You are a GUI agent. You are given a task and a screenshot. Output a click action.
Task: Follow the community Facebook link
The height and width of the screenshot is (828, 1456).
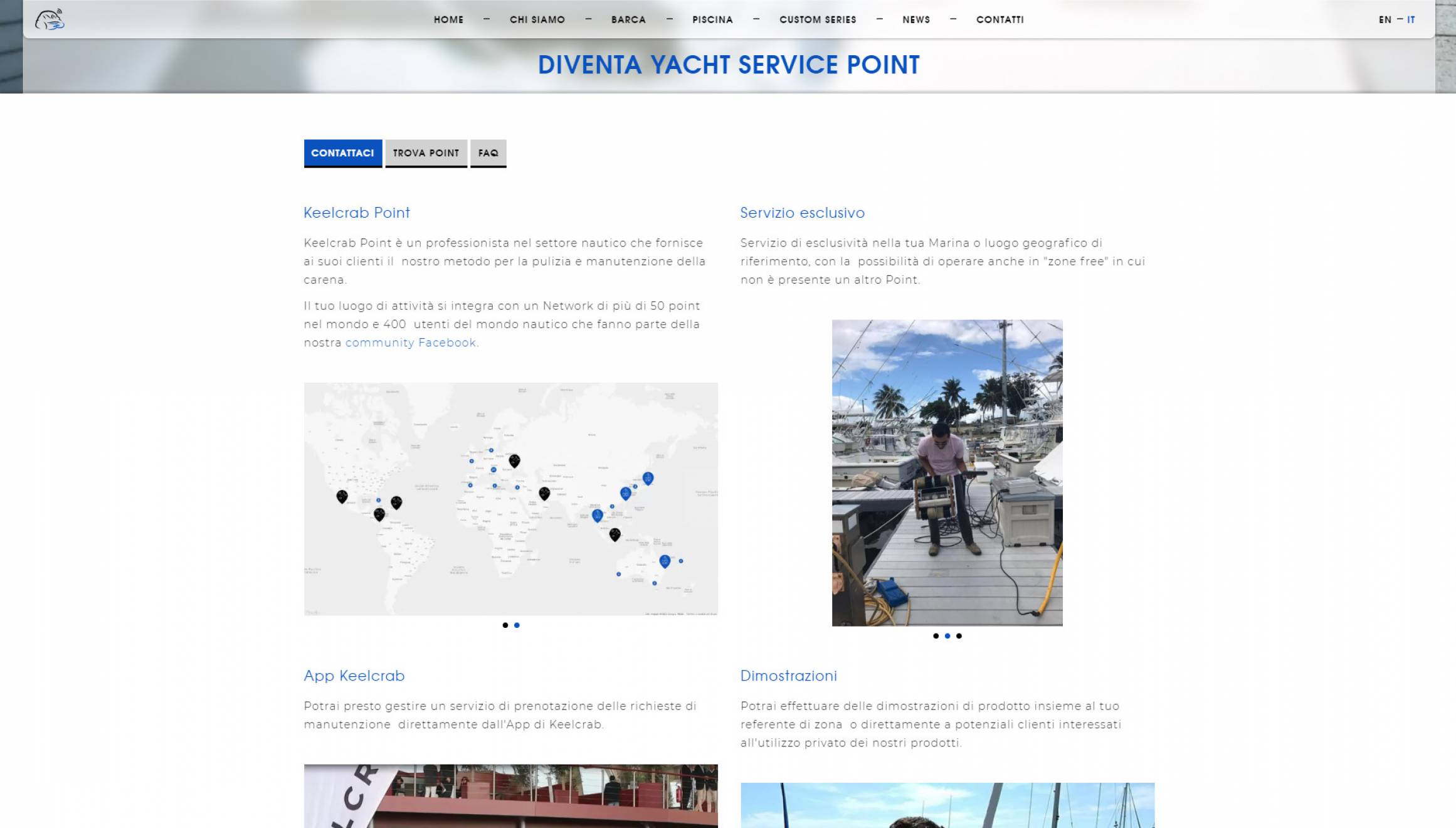(x=411, y=342)
